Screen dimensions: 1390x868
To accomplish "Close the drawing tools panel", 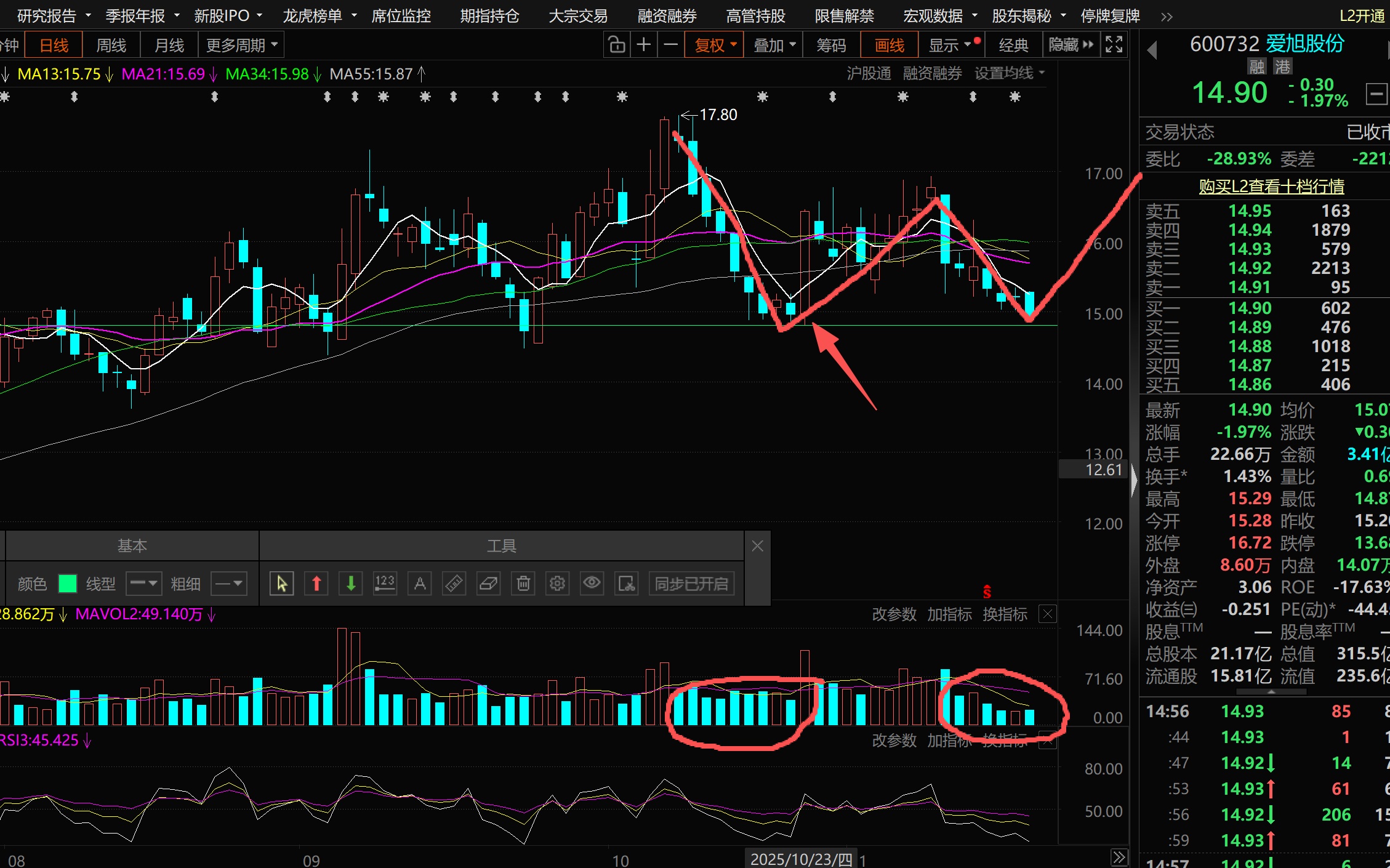I will click(x=757, y=546).
